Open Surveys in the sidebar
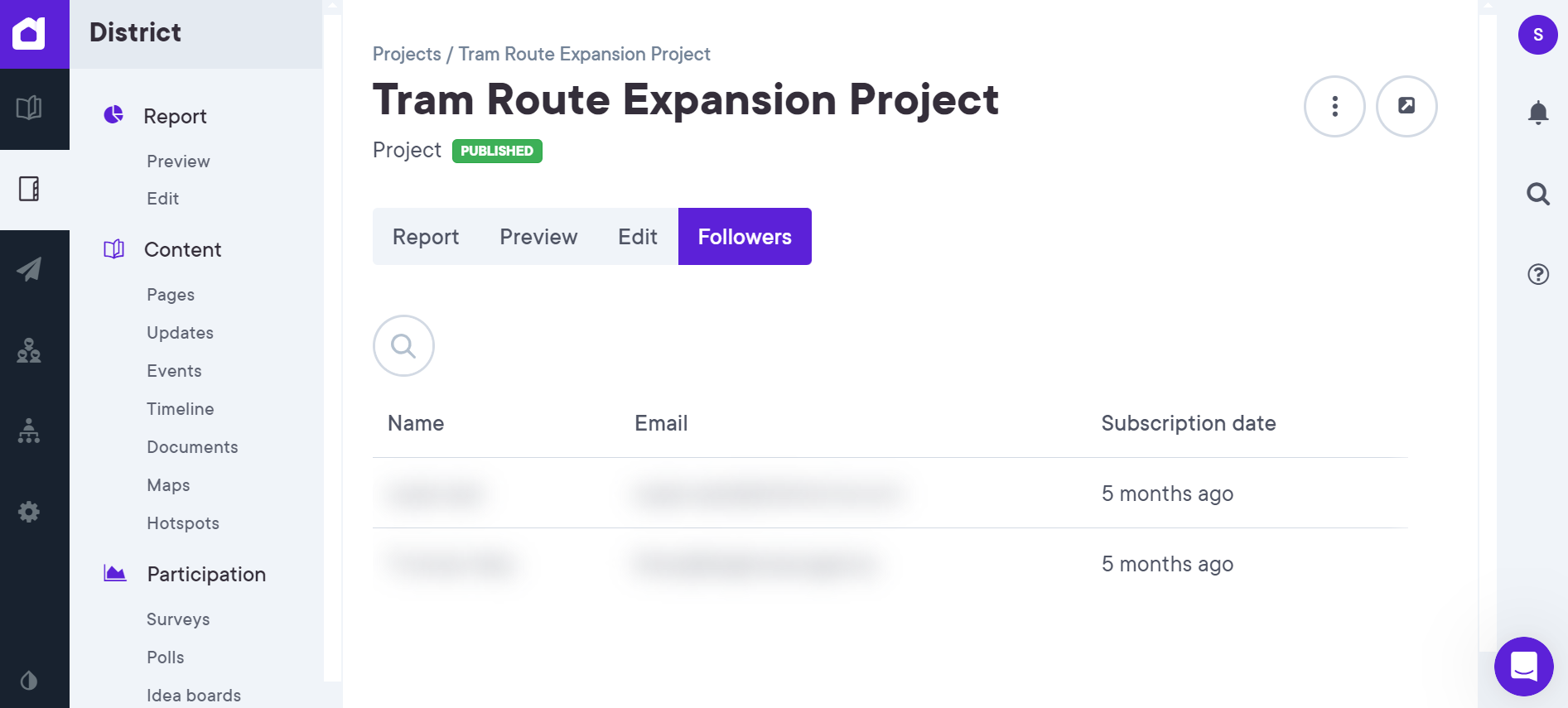The height and width of the screenshot is (708, 1568). pyautogui.click(x=178, y=619)
